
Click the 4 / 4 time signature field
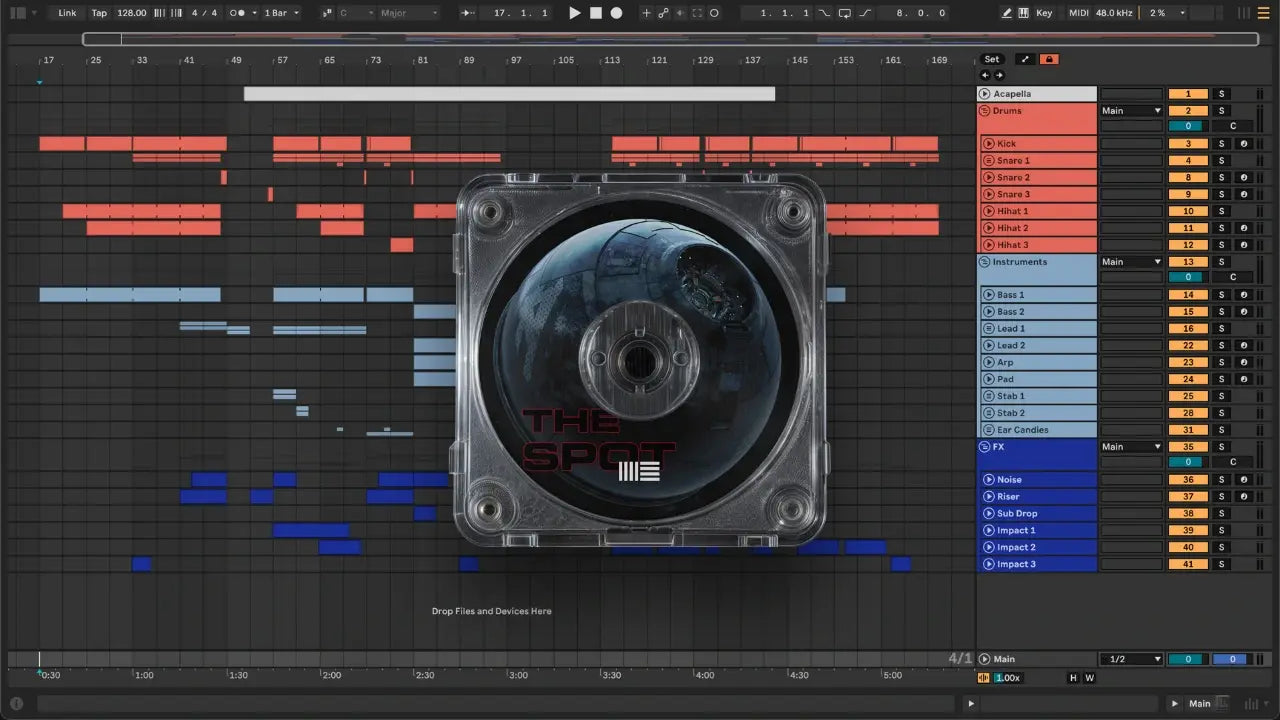(204, 13)
